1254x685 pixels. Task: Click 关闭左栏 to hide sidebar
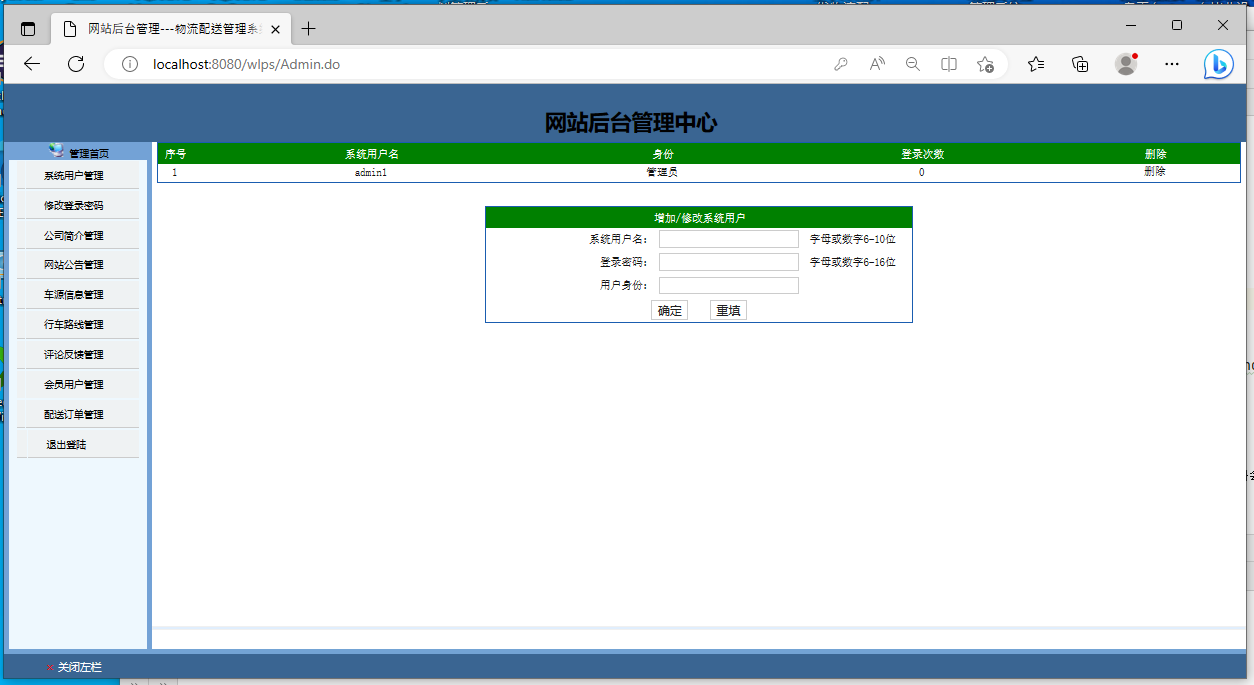[79, 667]
